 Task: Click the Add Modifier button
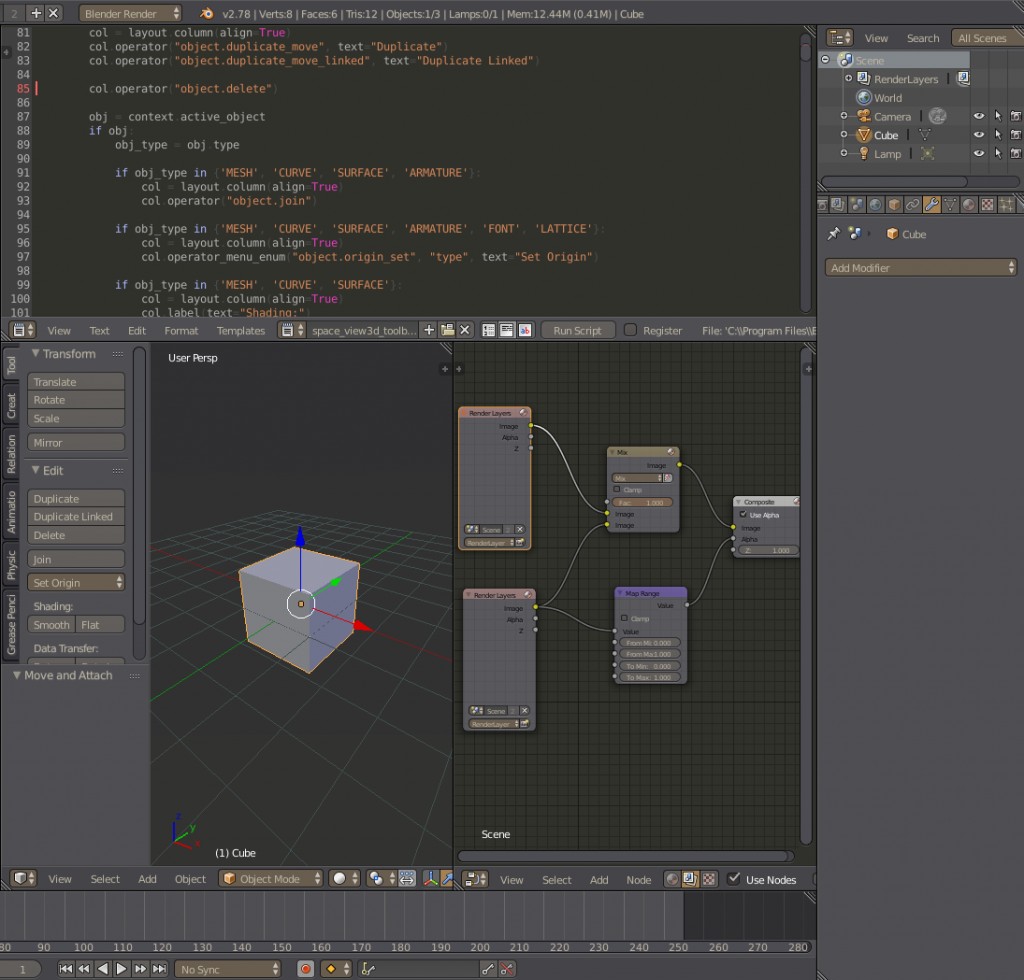[x=918, y=267]
